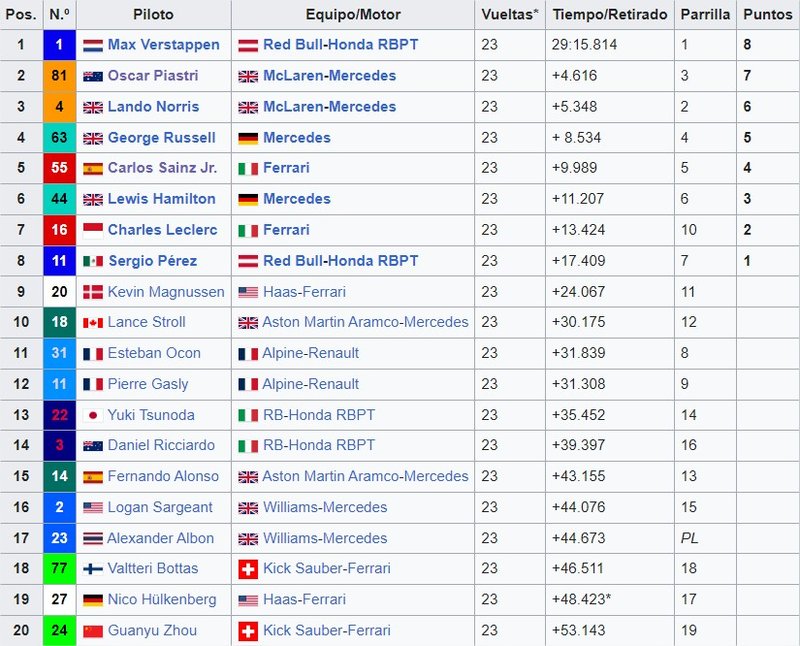Click the gap value +24.067
This screenshot has height=646, width=800.
click(x=578, y=292)
